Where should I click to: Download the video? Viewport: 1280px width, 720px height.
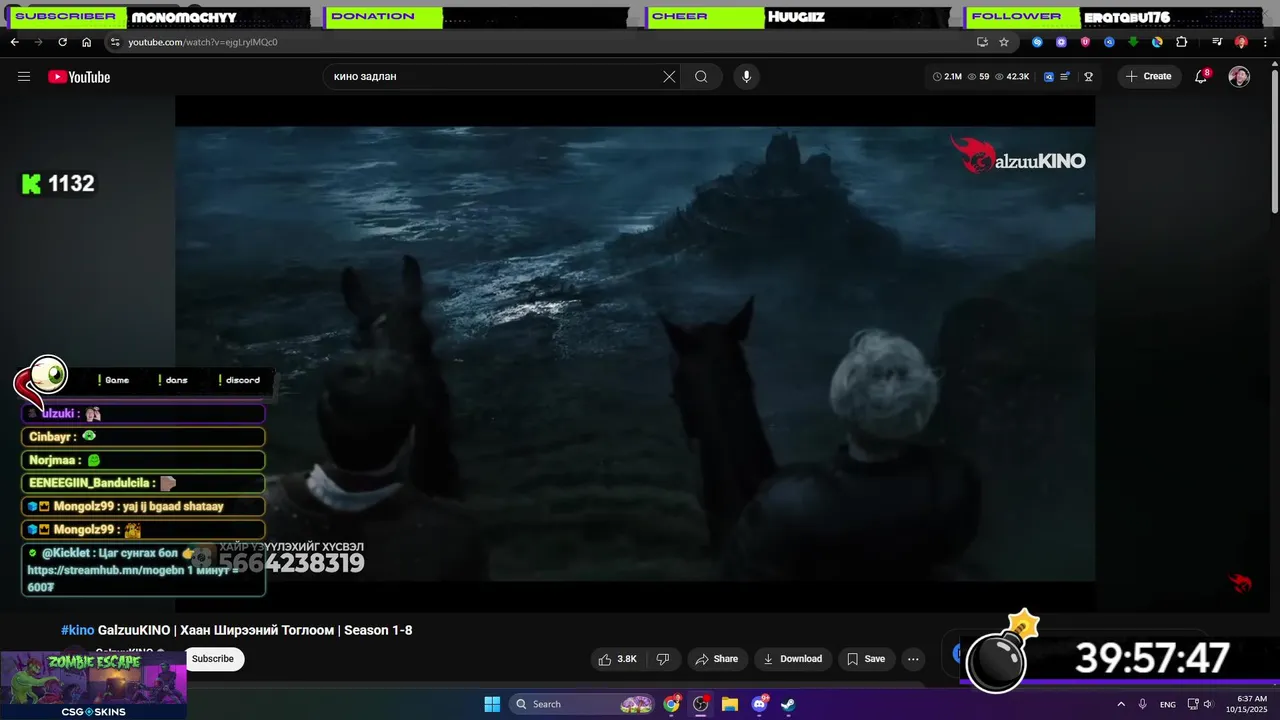coord(792,659)
